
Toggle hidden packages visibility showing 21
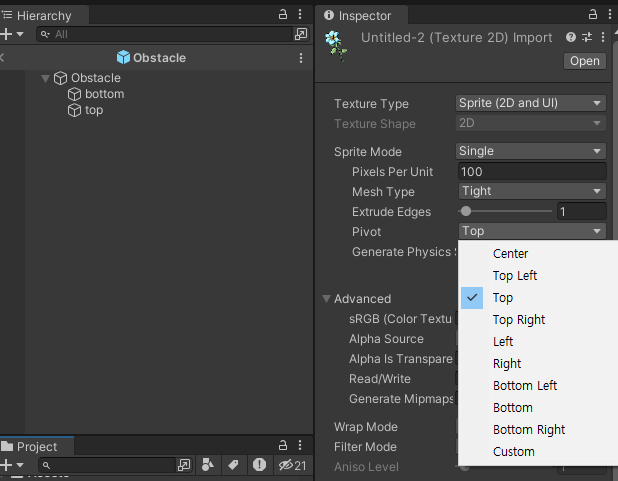[x=292, y=466]
